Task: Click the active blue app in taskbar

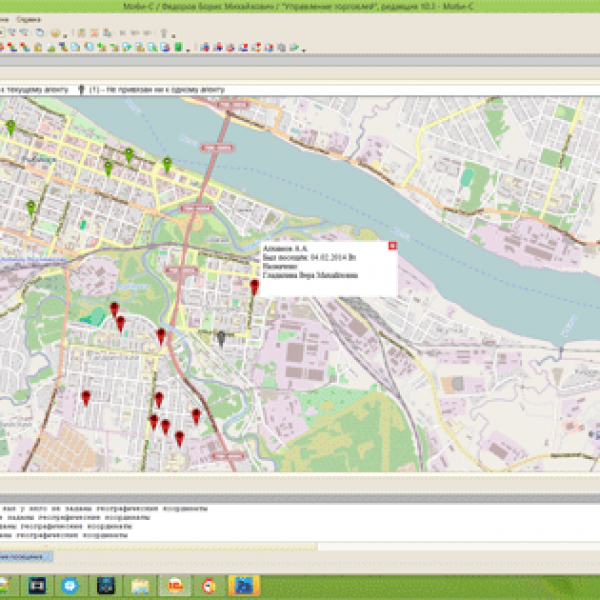Action: point(243,584)
